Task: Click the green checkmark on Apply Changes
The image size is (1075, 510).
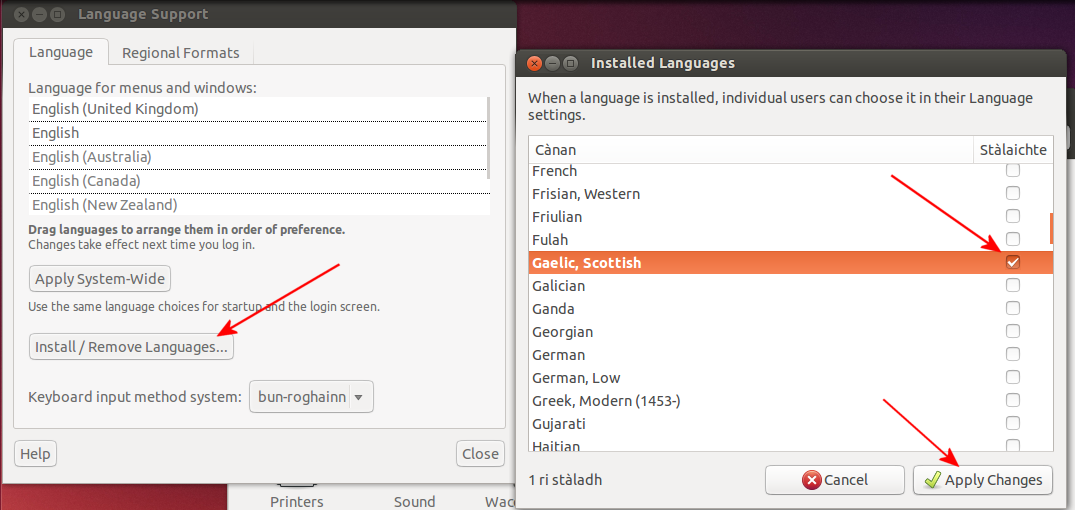Action: tap(932, 480)
